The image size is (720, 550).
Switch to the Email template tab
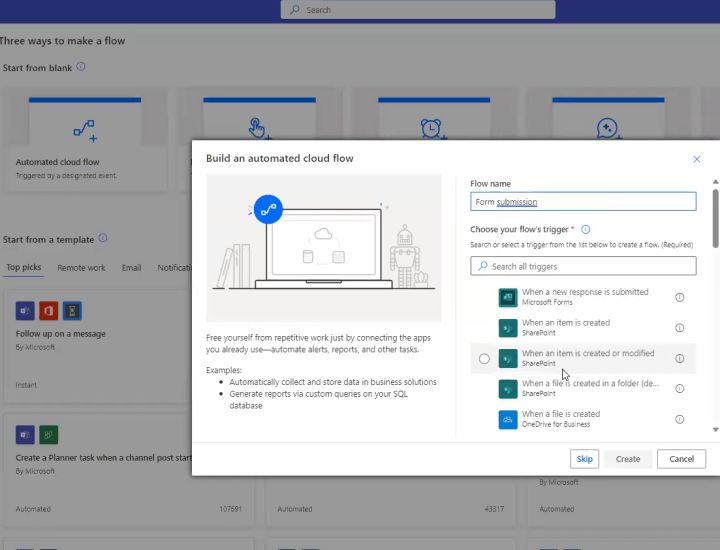131,268
